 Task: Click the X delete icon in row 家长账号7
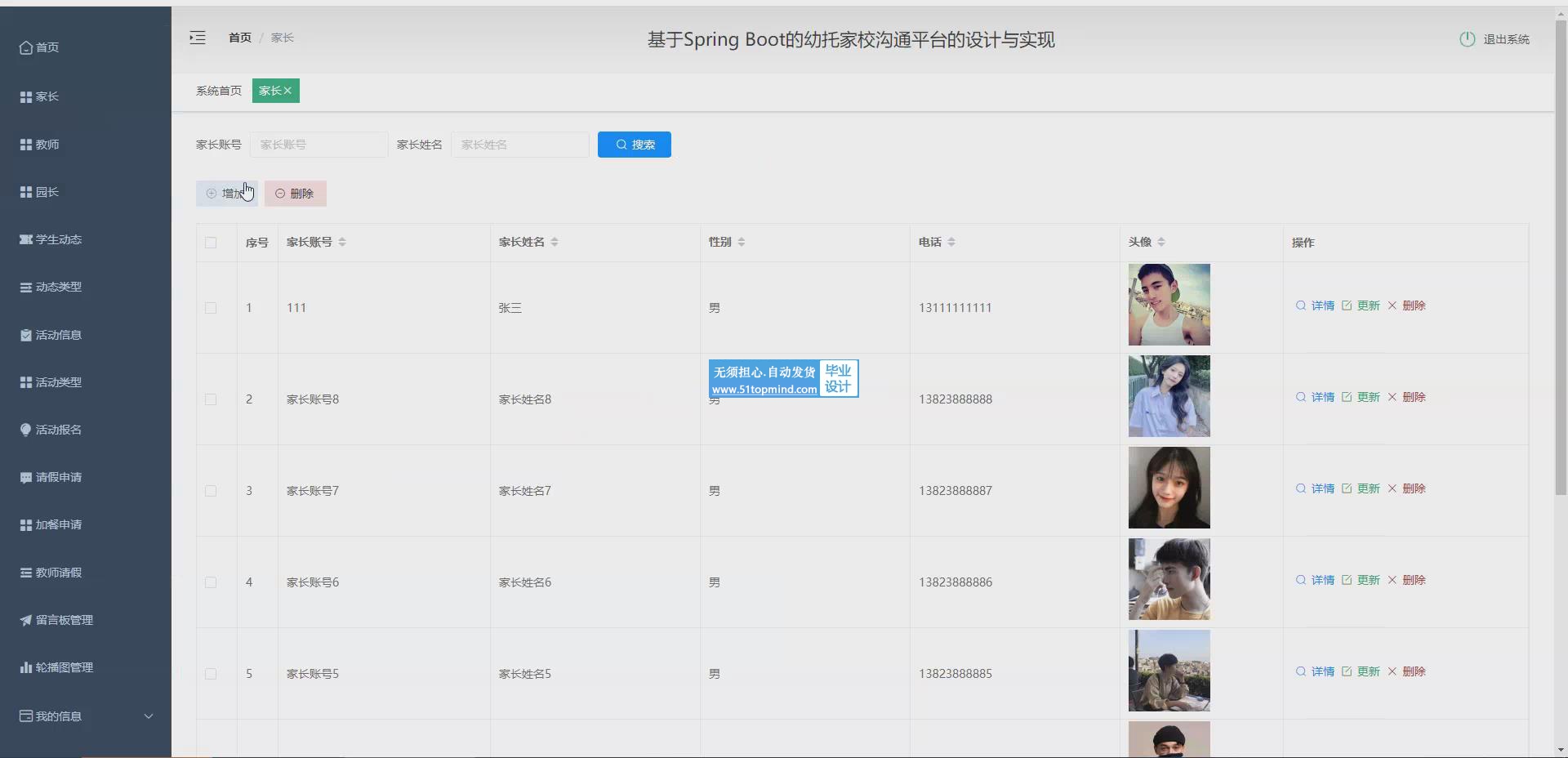(x=1392, y=488)
